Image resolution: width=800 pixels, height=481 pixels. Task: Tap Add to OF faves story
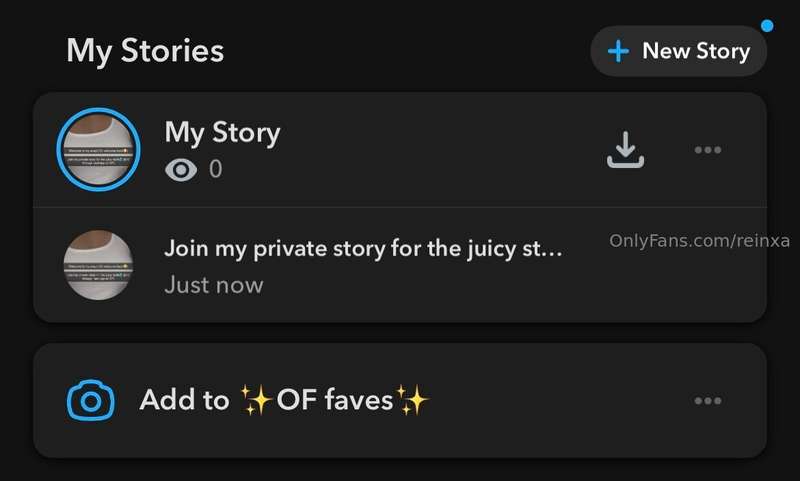coord(400,400)
